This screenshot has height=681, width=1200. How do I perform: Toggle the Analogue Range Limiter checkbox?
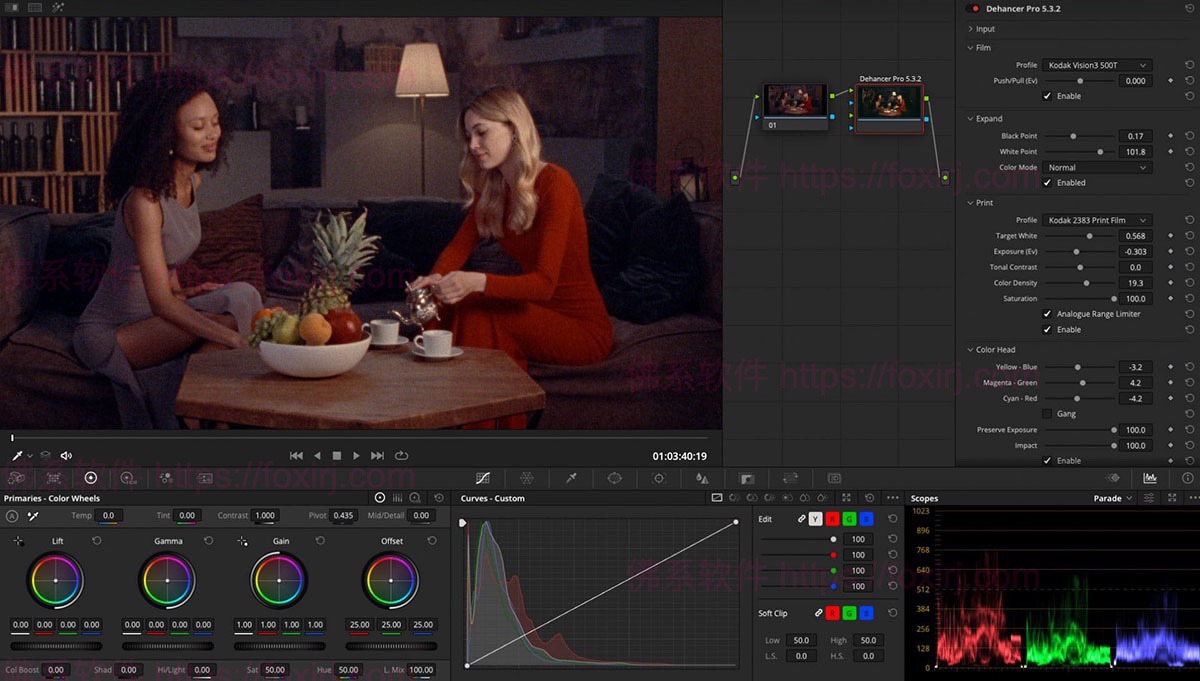point(1045,313)
